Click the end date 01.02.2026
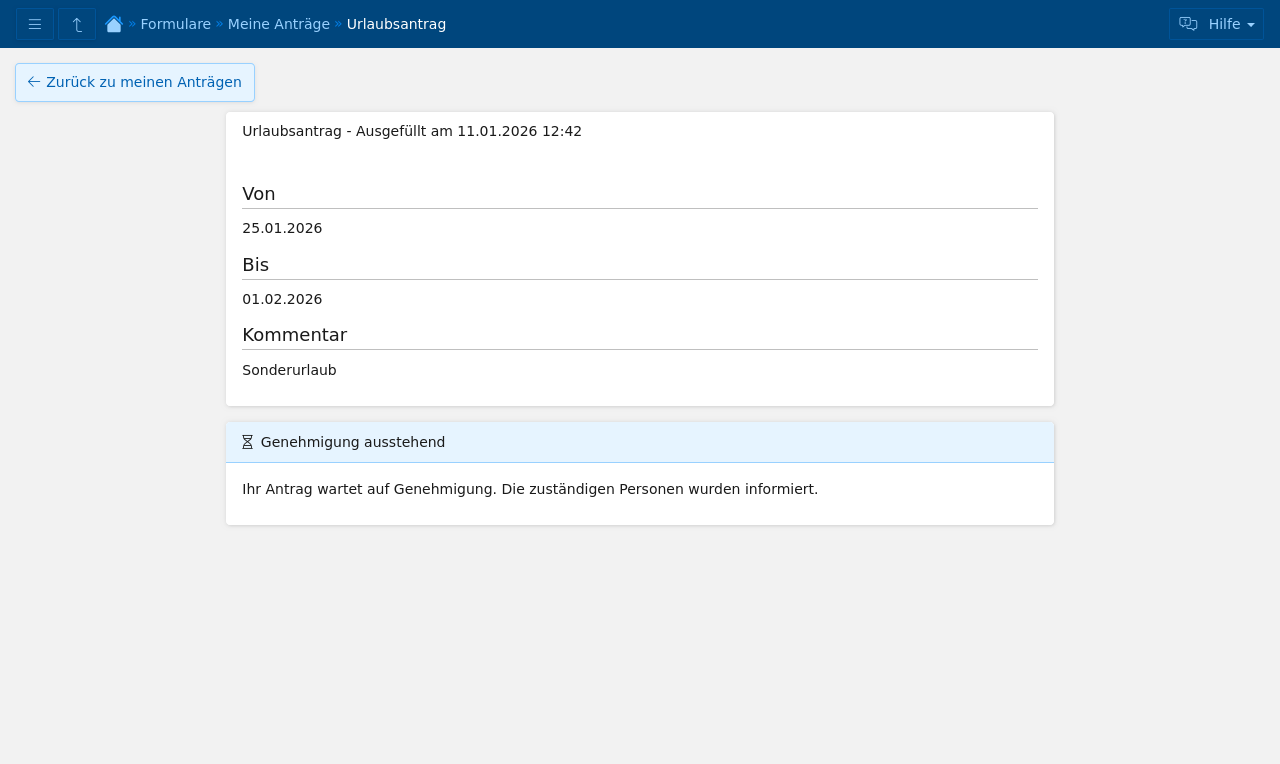1280x764 pixels. click(282, 299)
